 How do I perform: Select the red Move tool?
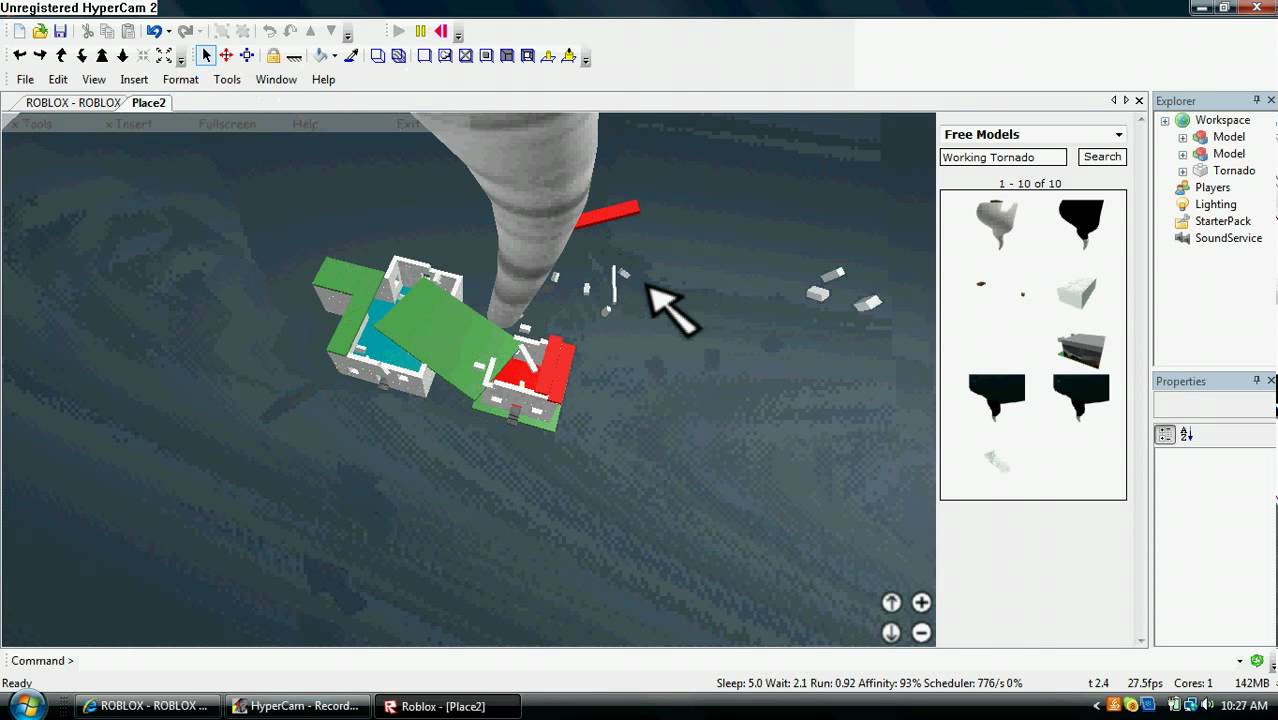coord(226,56)
